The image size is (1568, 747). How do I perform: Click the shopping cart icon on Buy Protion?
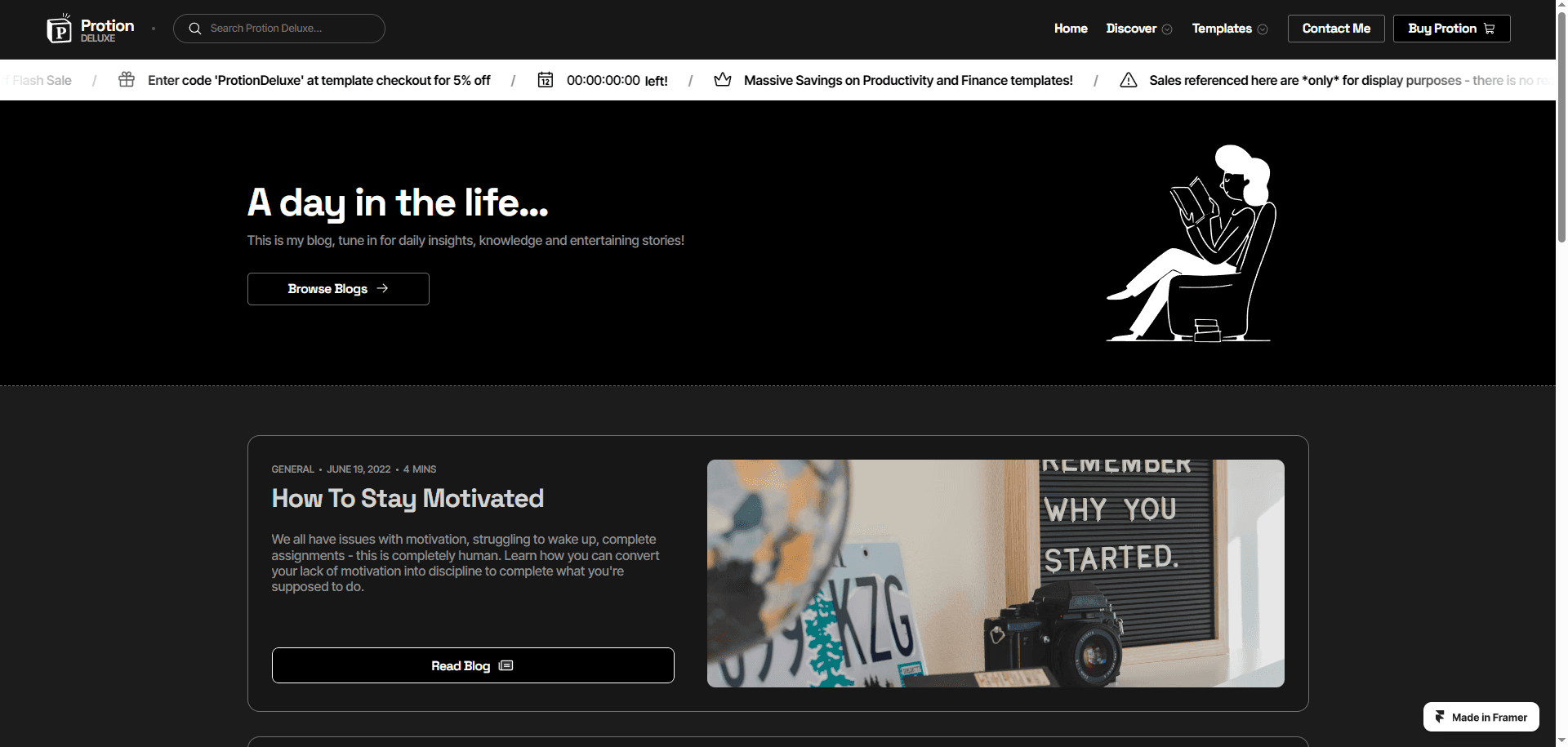pyautogui.click(x=1490, y=29)
